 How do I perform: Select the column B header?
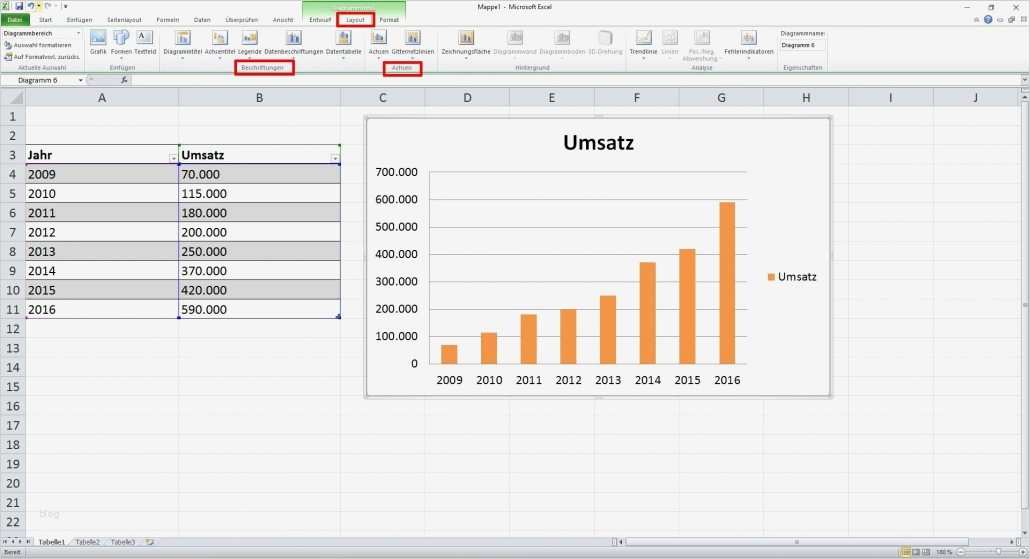click(x=259, y=98)
